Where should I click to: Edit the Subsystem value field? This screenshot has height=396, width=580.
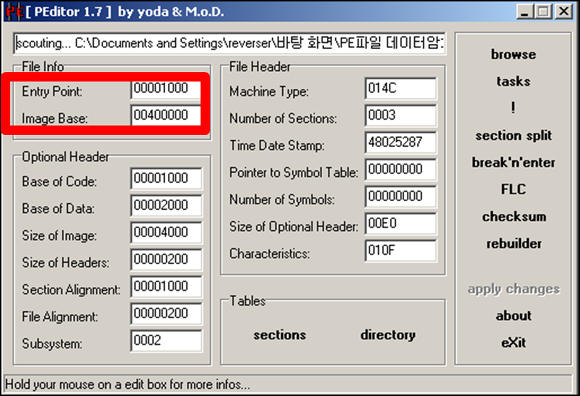click(166, 341)
